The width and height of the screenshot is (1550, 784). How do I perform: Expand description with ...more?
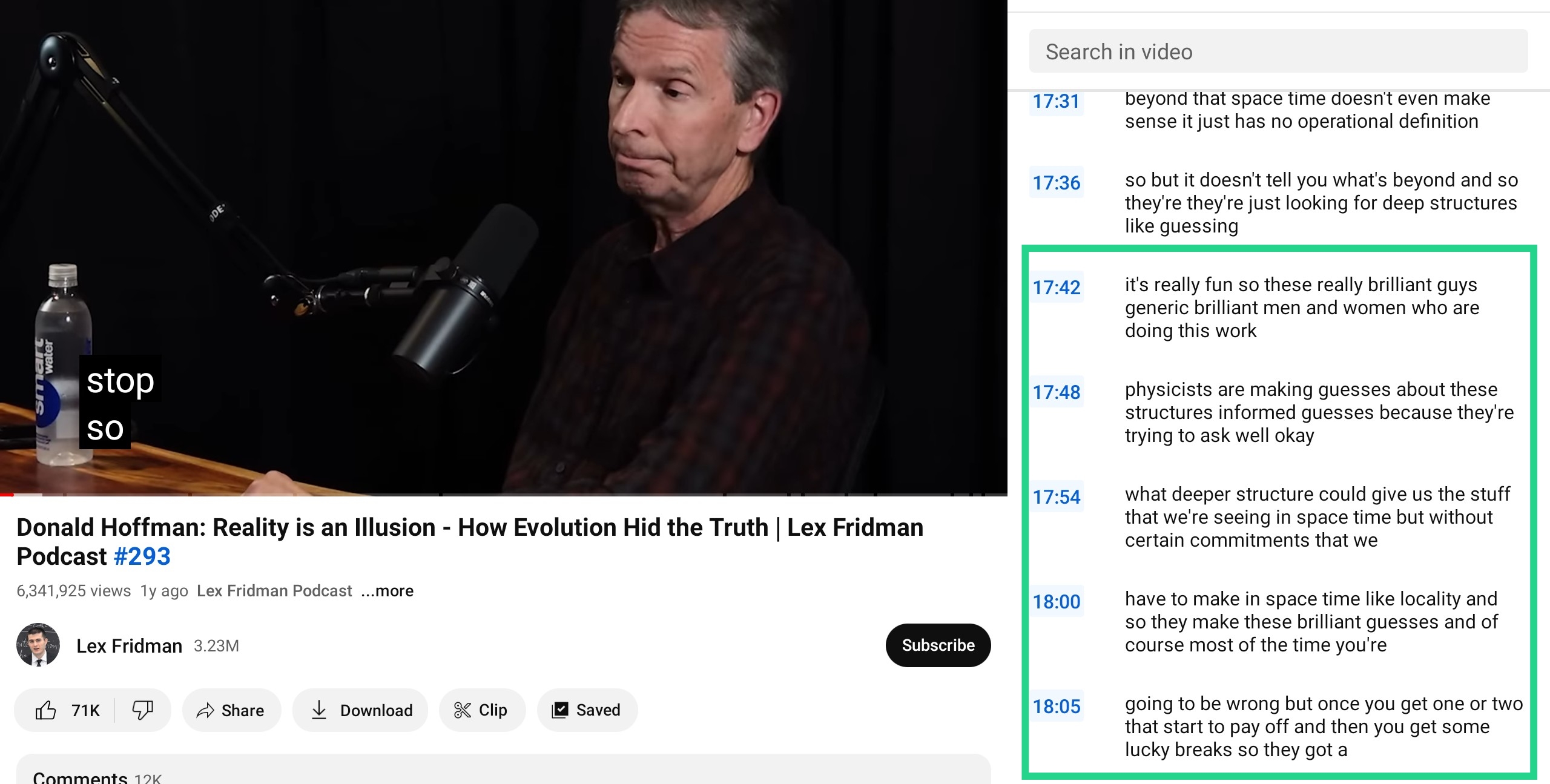click(387, 591)
